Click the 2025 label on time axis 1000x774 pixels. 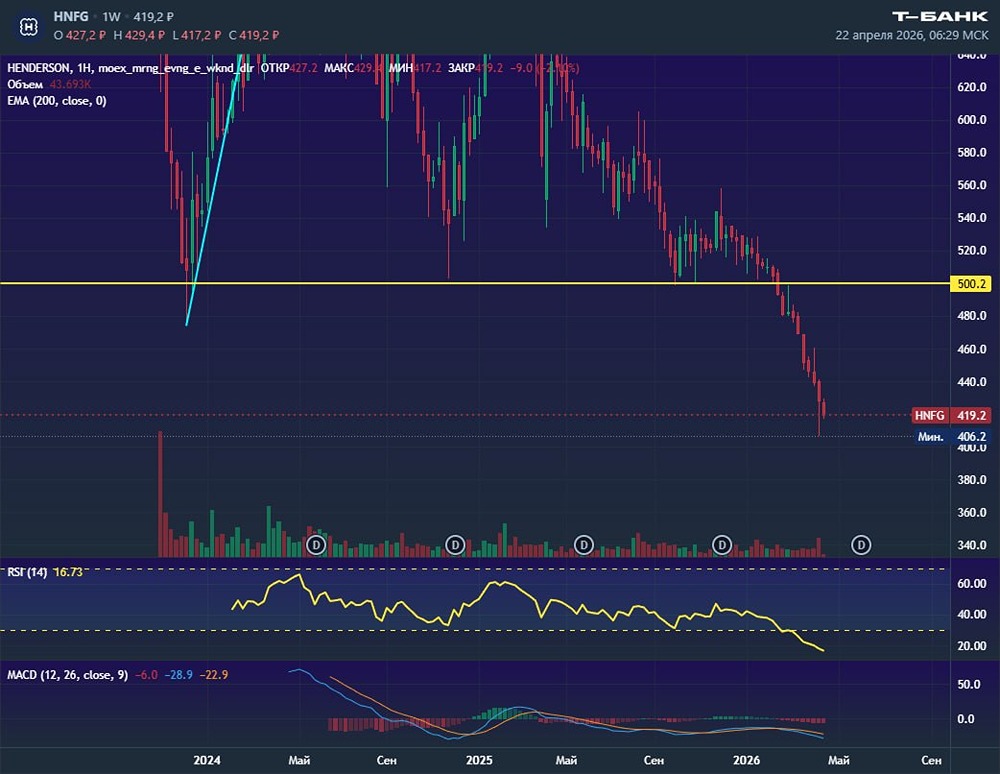tap(478, 761)
